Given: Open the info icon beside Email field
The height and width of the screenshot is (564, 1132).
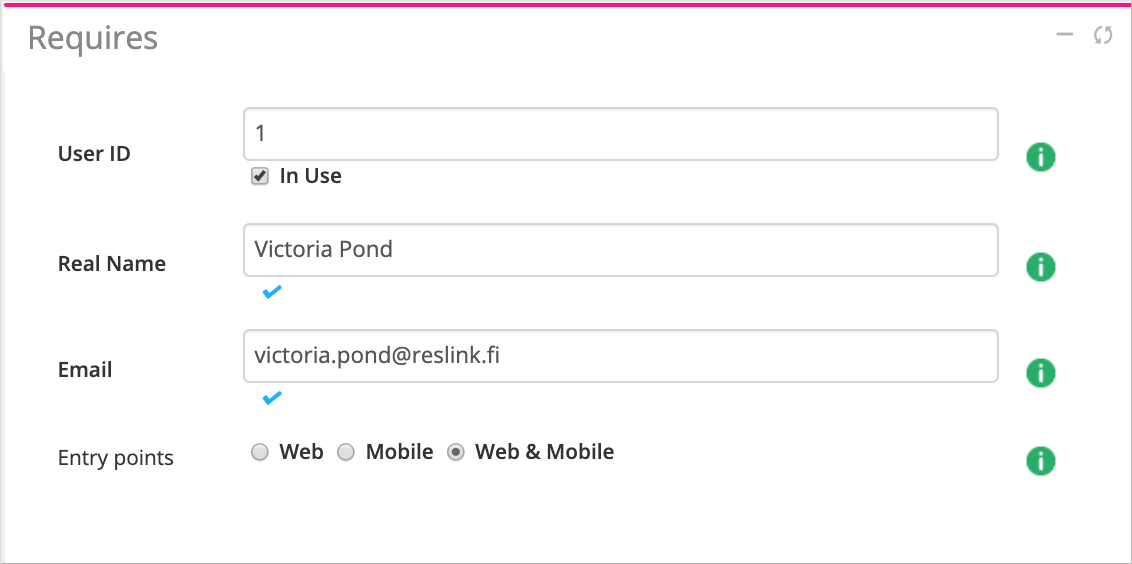Looking at the screenshot, I should pyautogui.click(x=1041, y=373).
